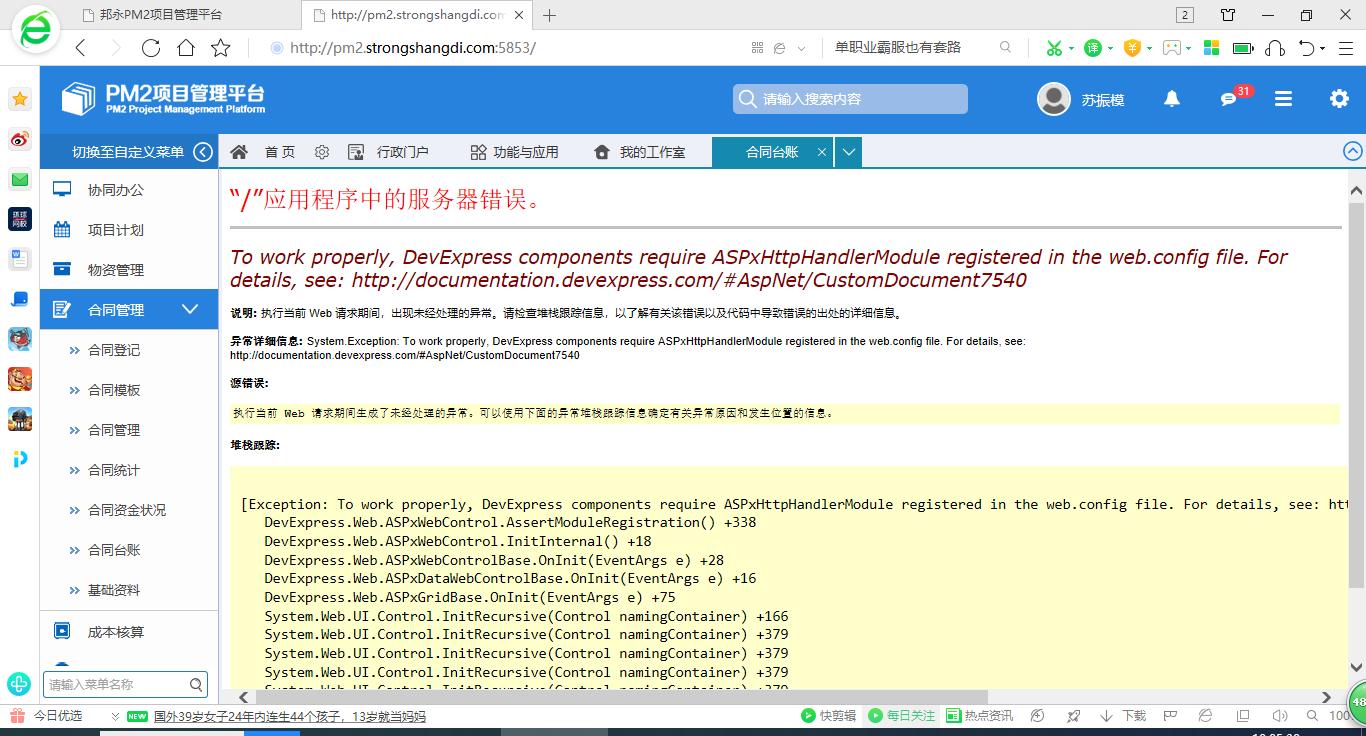Collapse the sidebar with the left arrow circle
The height and width of the screenshot is (736, 1366).
click(x=203, y=152)
